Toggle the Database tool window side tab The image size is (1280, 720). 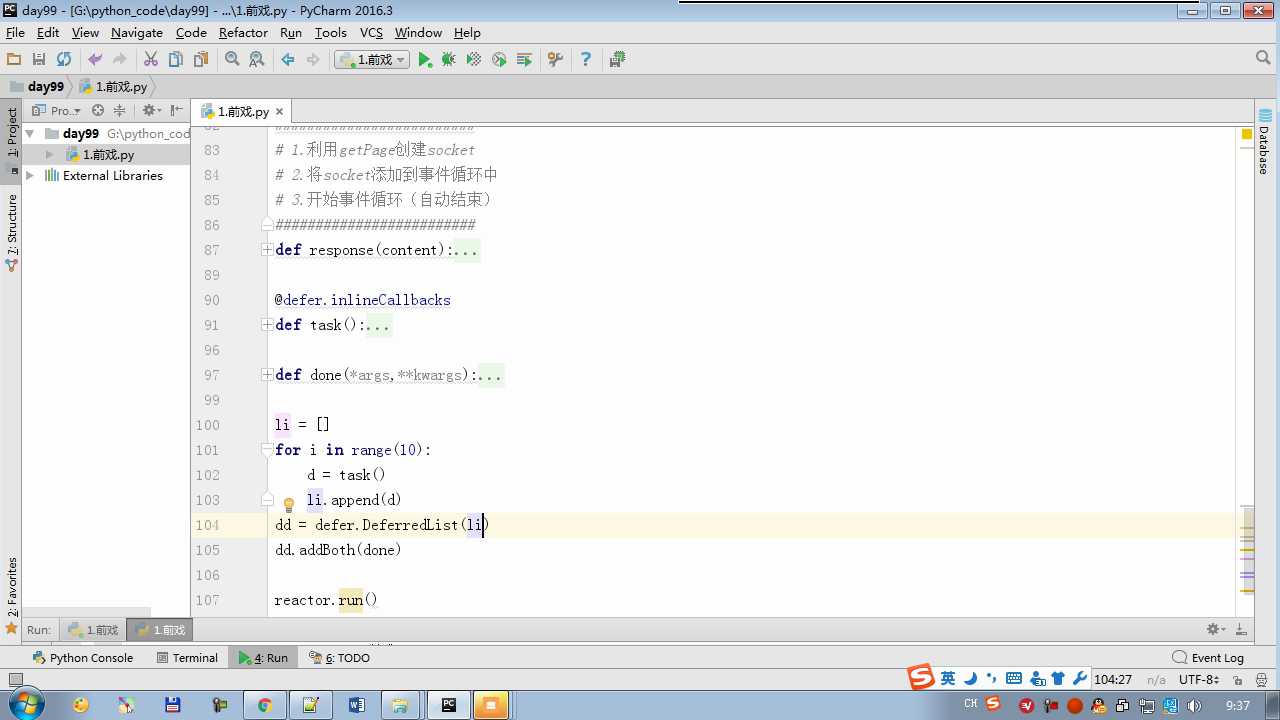point(1264,140)
